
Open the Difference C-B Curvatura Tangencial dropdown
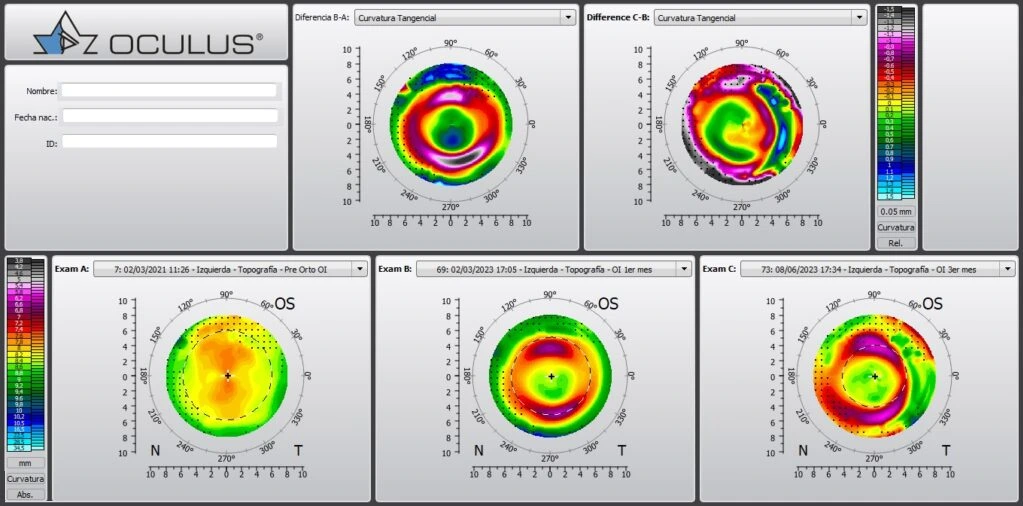click(x=858, y=18)
